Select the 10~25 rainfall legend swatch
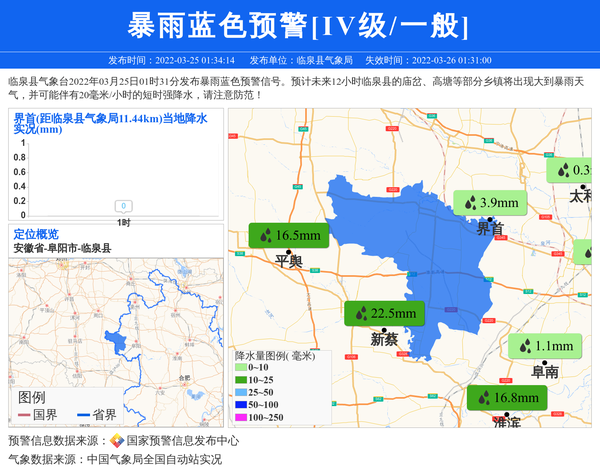This screenshot has width=600, height=471. tap(240, 380)
